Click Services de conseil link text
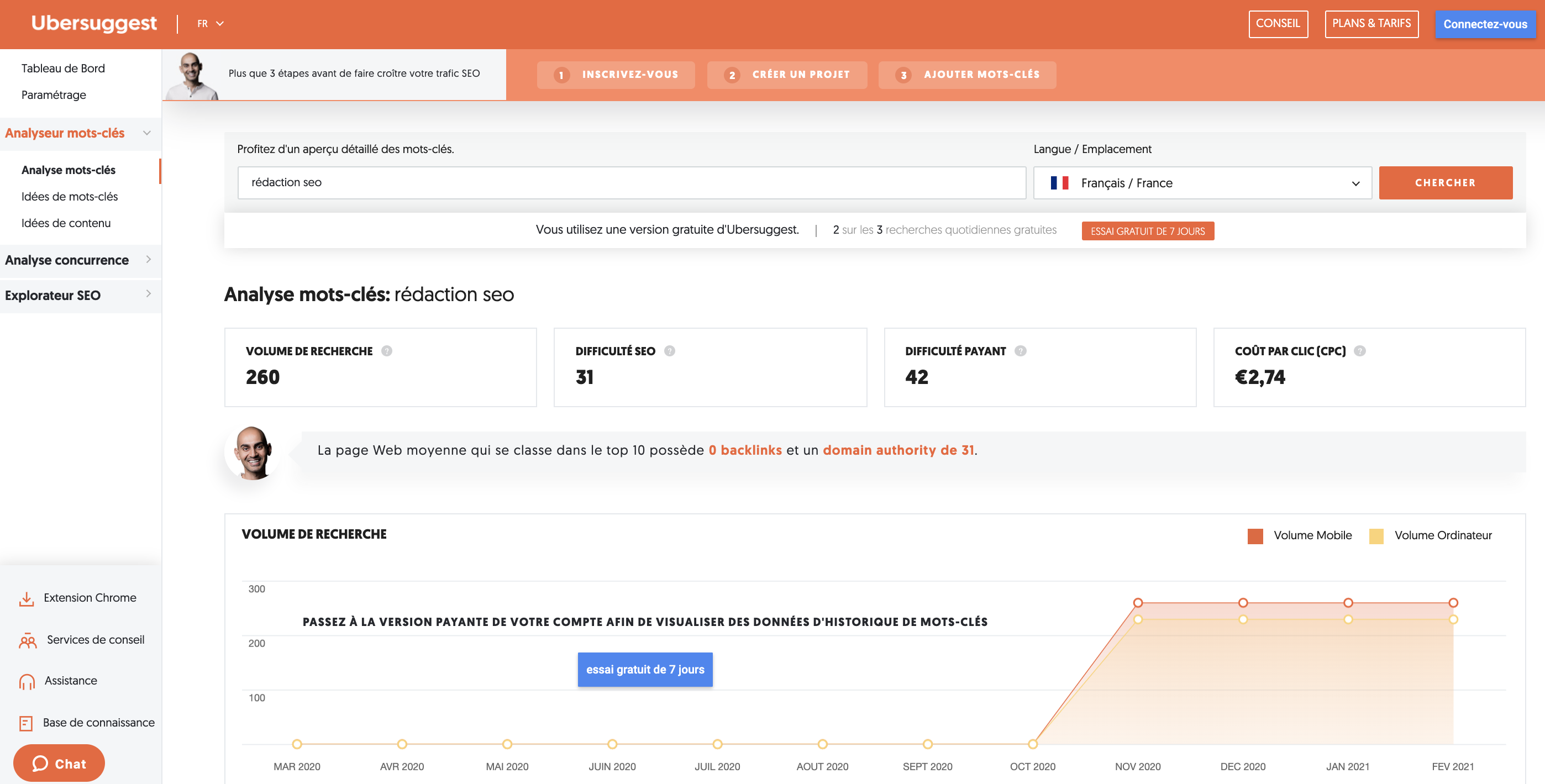This screenshot has width=1545, height=784. click(96, 640)
